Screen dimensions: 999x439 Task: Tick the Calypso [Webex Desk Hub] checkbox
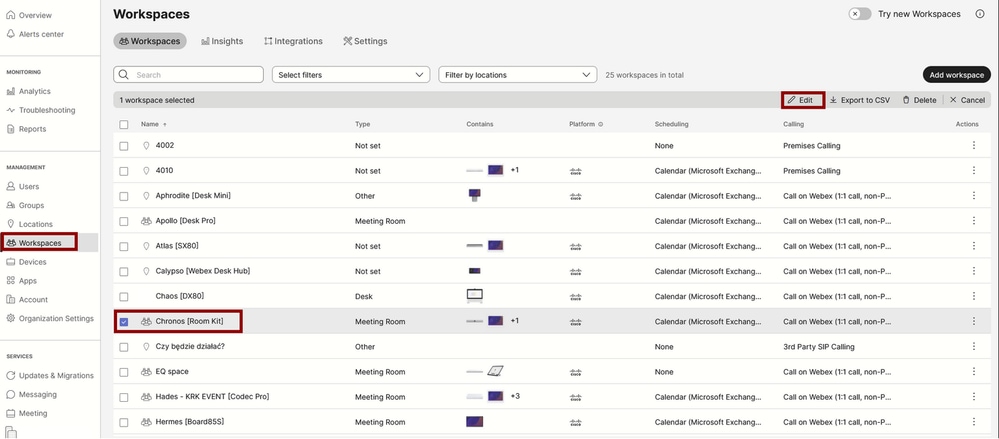pos(124,271)
